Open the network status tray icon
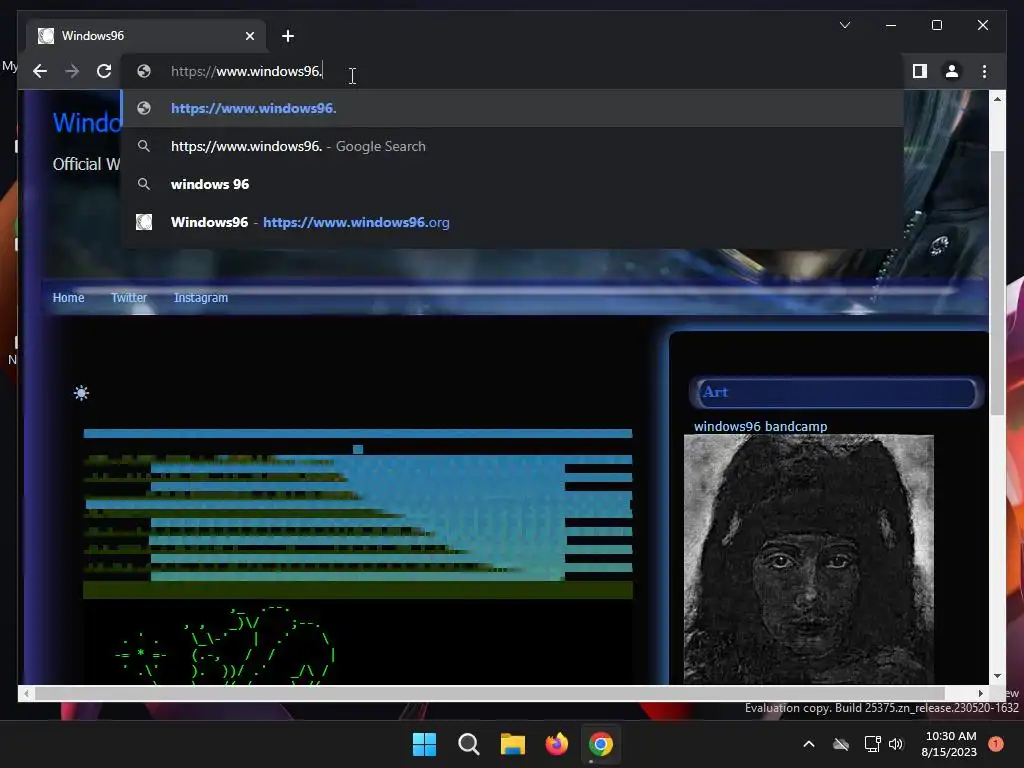Viewport: 1024px width, 768px height. (x=872, y=744)
